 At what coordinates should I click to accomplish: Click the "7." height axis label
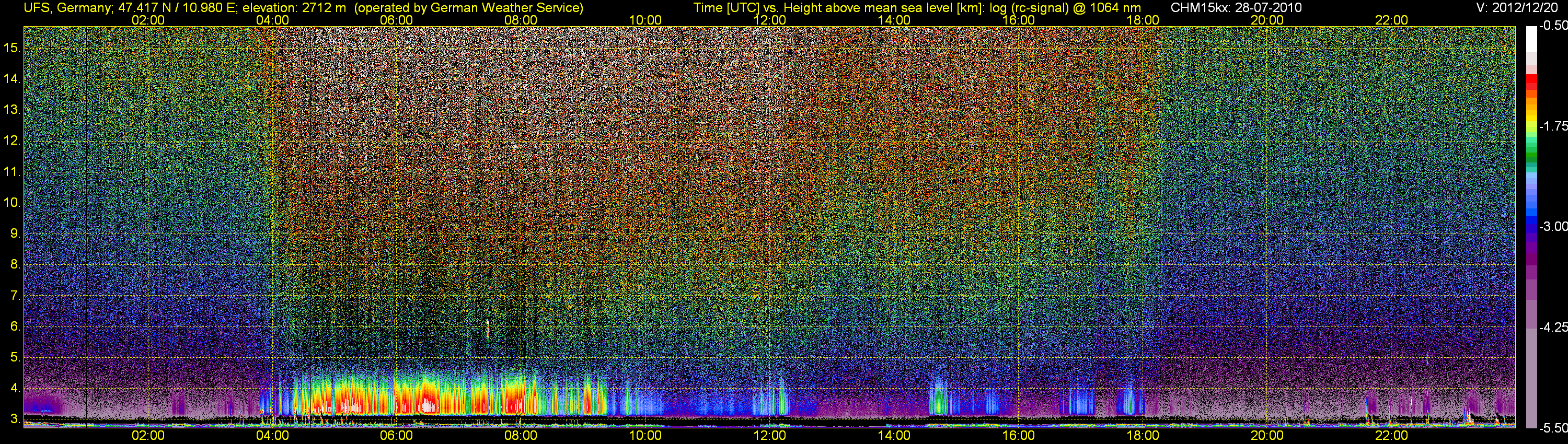tap(16, 296)
